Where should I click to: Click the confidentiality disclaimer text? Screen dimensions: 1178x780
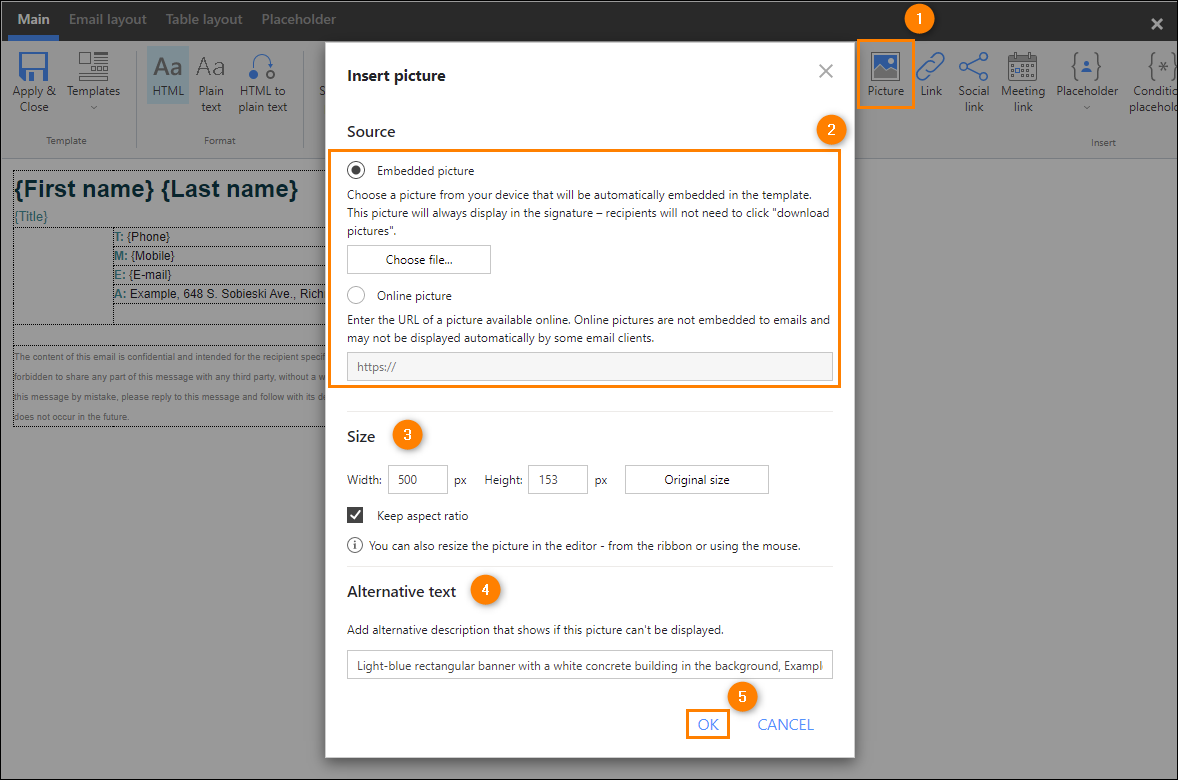170,386
